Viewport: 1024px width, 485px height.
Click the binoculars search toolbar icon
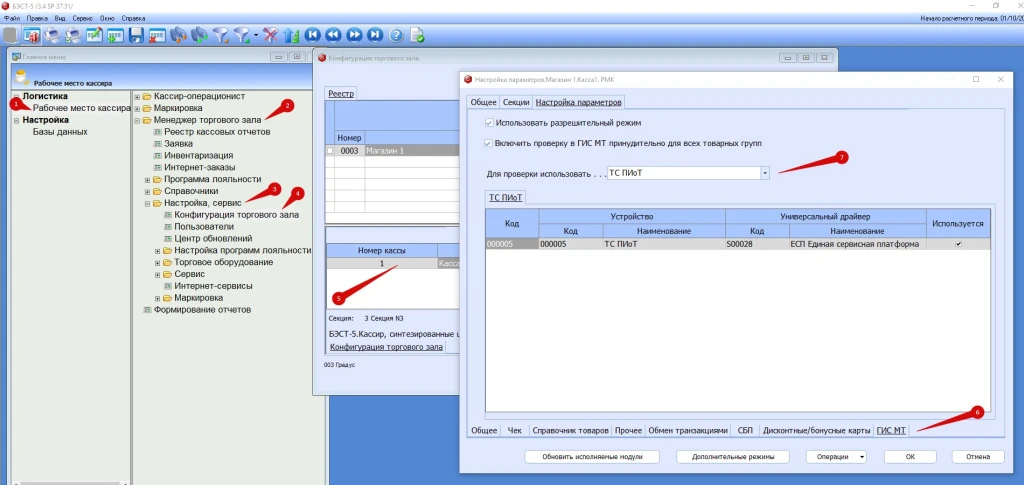click(x=178, y=35)
